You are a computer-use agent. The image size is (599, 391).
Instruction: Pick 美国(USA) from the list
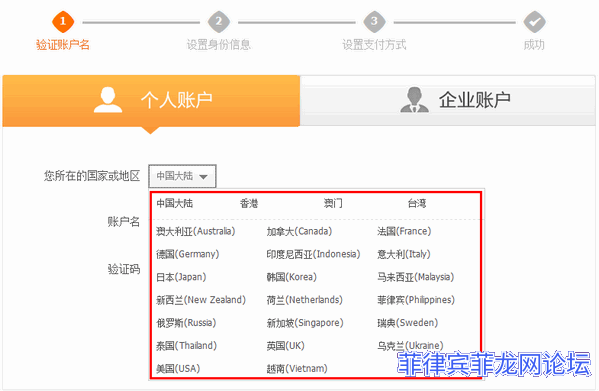point(178,369)
